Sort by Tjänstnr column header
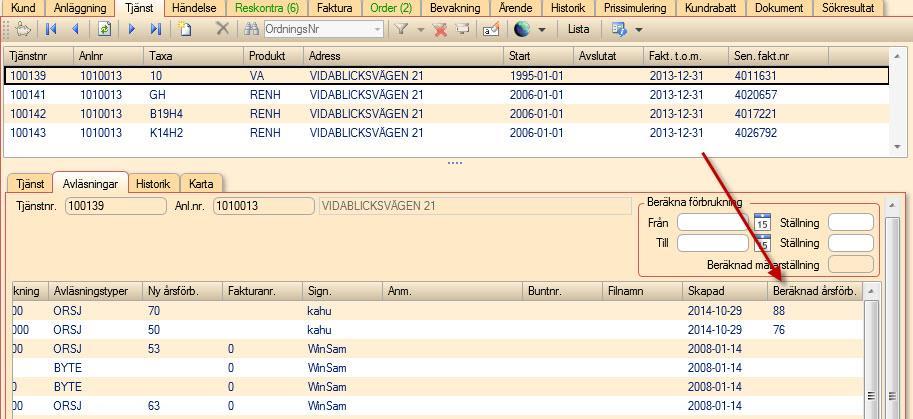This screenshot has width=913, height=419. [38, 56]
